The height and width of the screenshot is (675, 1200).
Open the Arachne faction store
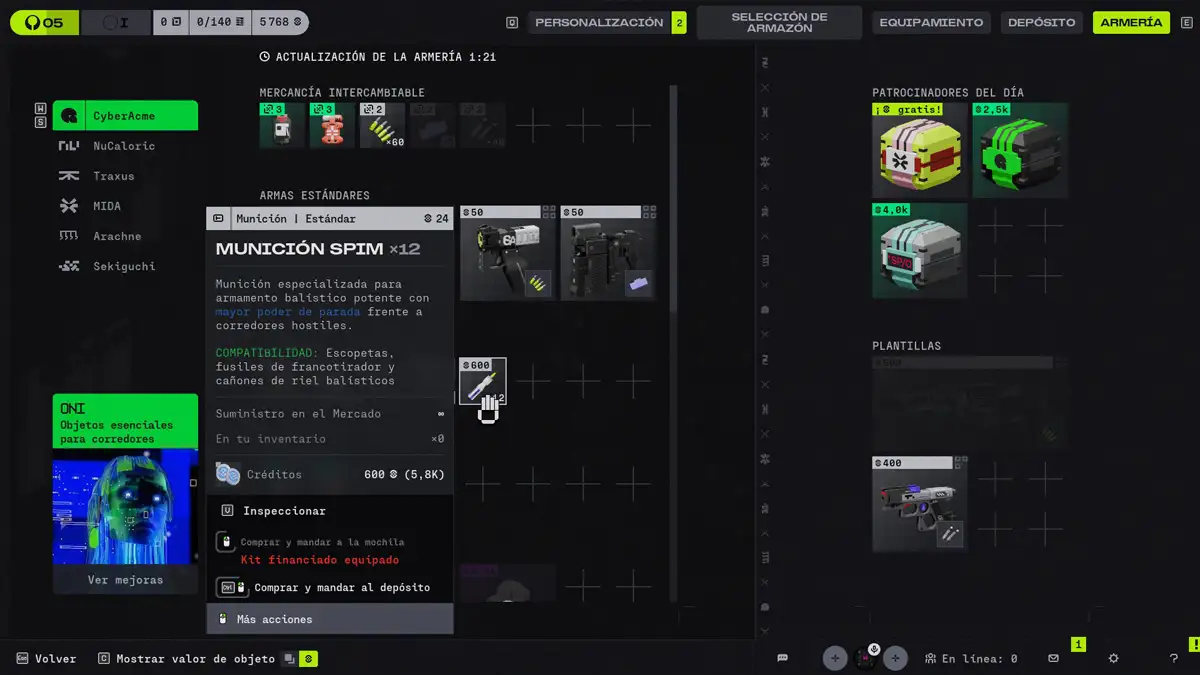[116, 236]
